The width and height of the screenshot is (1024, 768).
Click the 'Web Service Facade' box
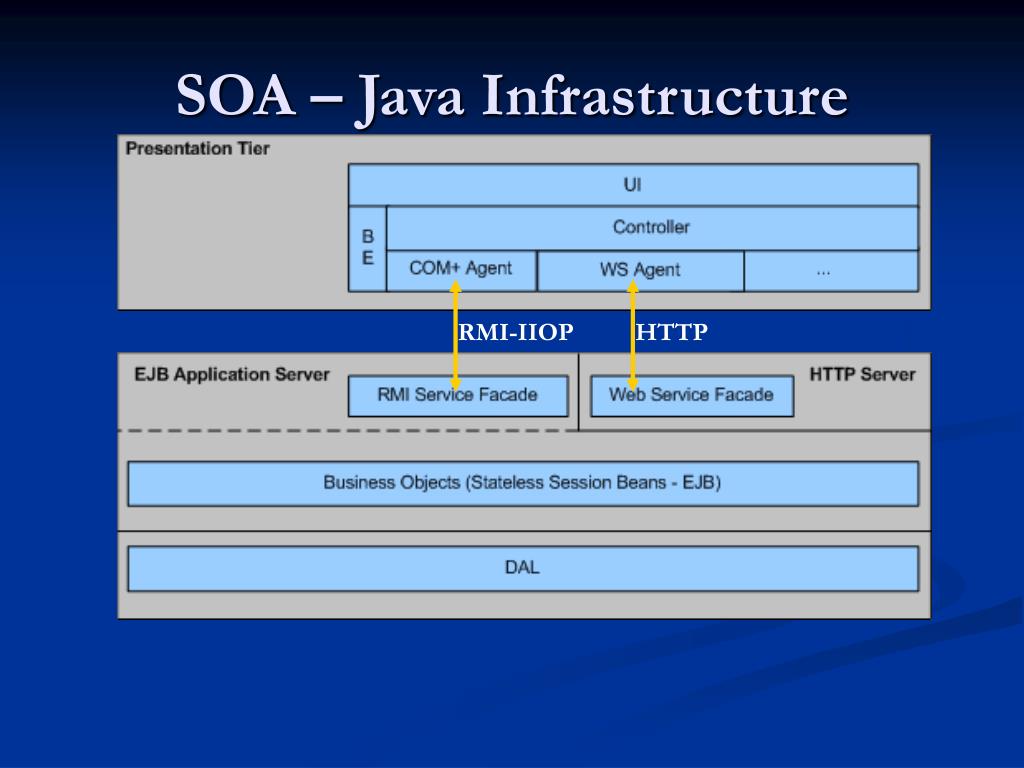[x=692, y=396]
